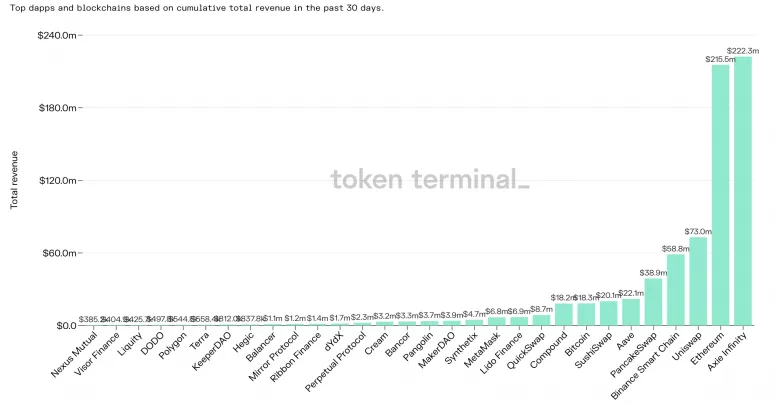Screen dimensions: 775x405
Task: Select the PancakeSwap bar
Action: pos(654,302)
